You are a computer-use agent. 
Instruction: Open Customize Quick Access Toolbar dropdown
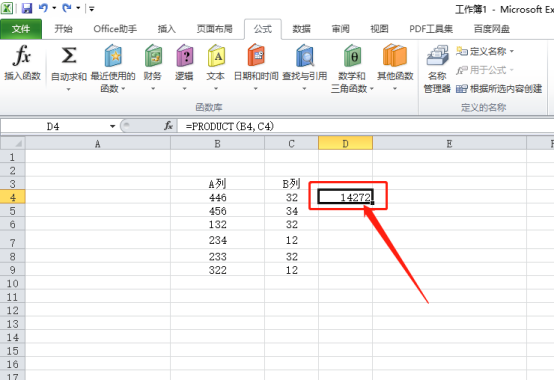click(x=92, y=8)
